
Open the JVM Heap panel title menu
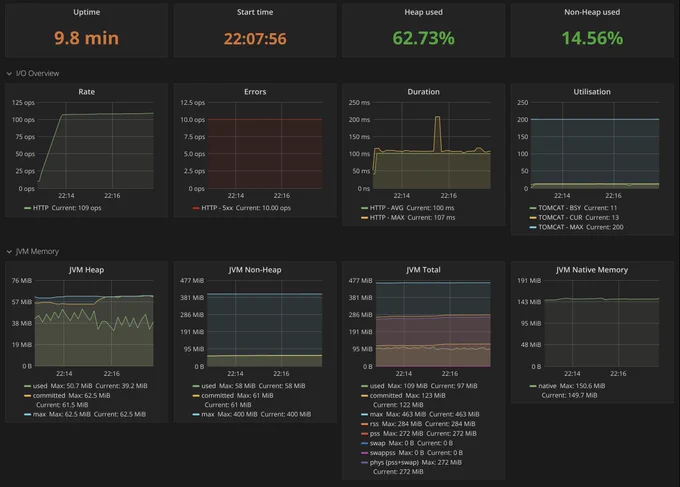click(86, 270)
